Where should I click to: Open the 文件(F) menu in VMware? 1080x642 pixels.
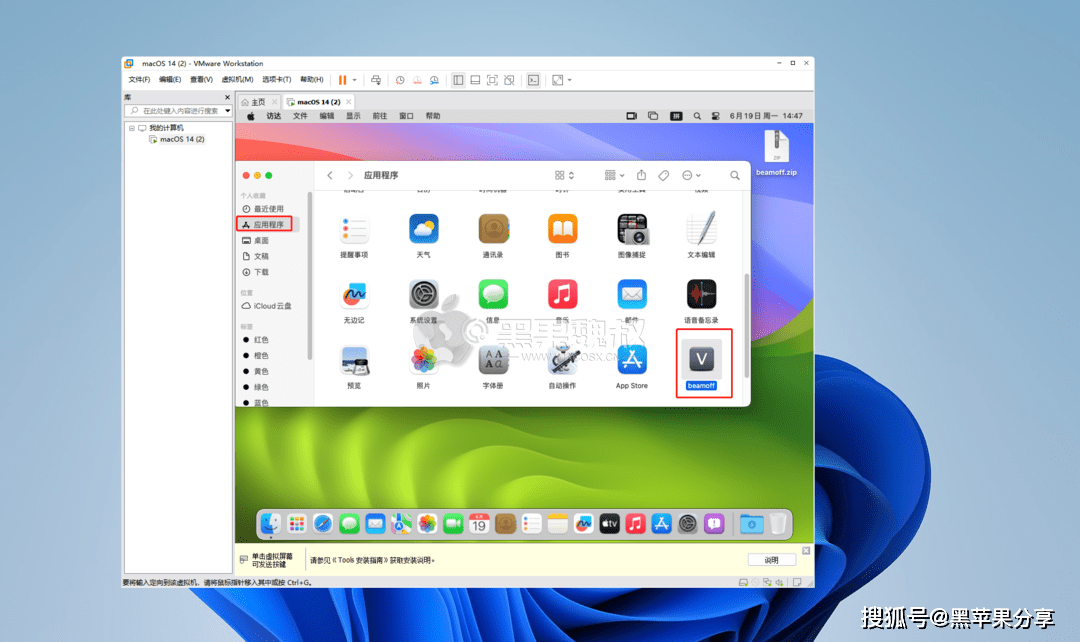pyautogui.click(x=139, y=80)
